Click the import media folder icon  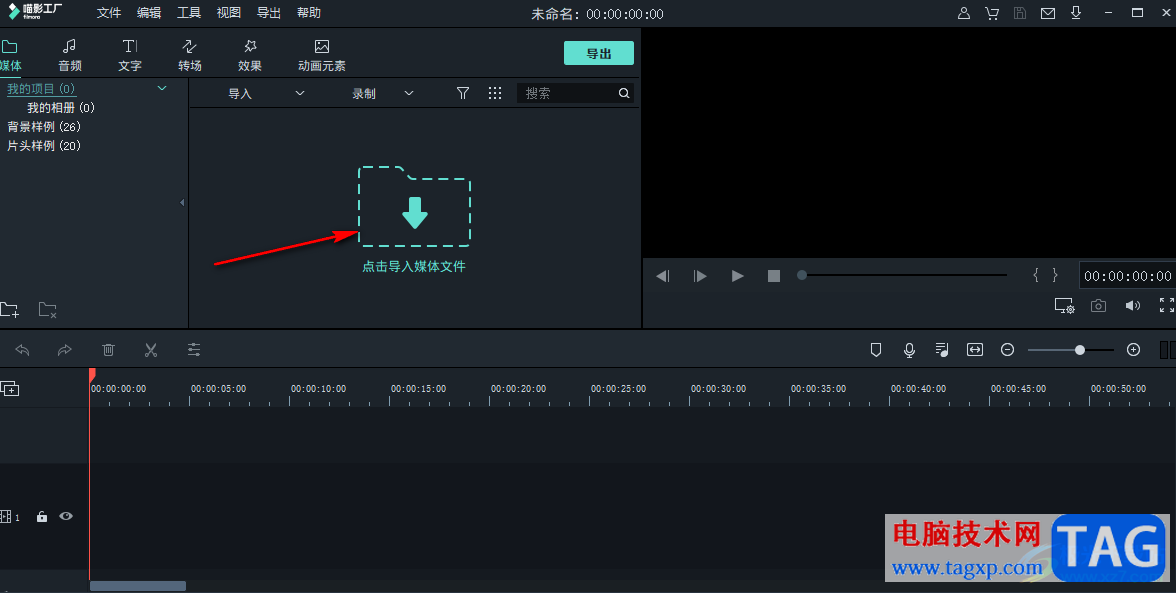414,206
